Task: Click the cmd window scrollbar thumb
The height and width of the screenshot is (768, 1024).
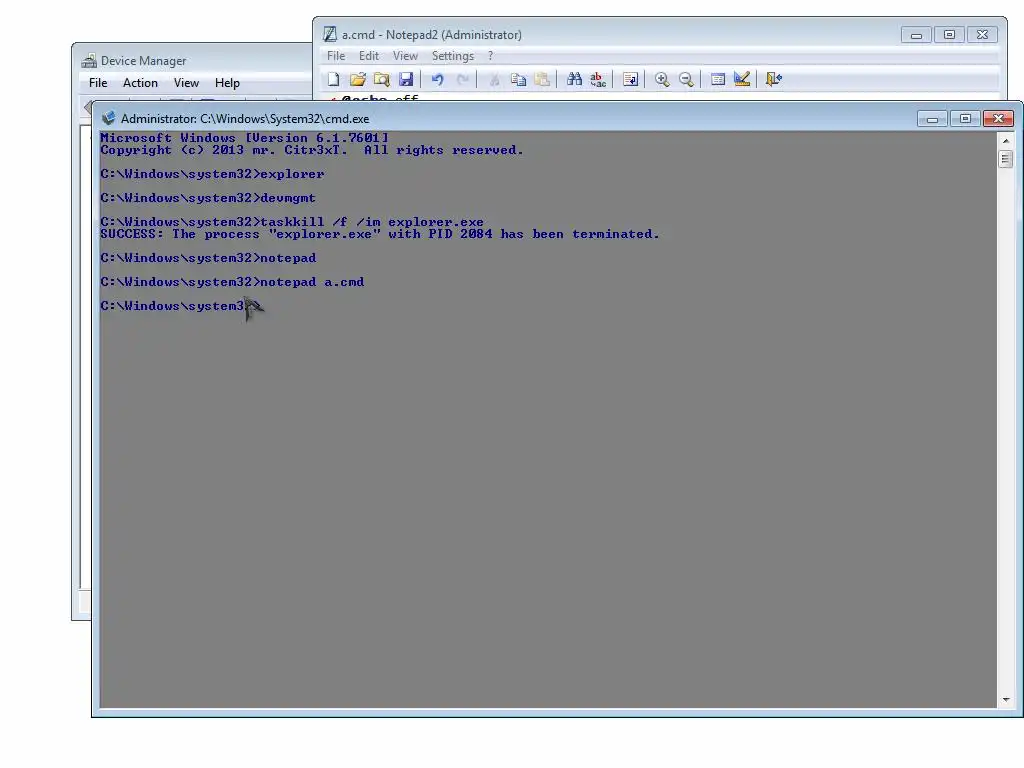Action: pyautogui.click(x=1006, y=159)
